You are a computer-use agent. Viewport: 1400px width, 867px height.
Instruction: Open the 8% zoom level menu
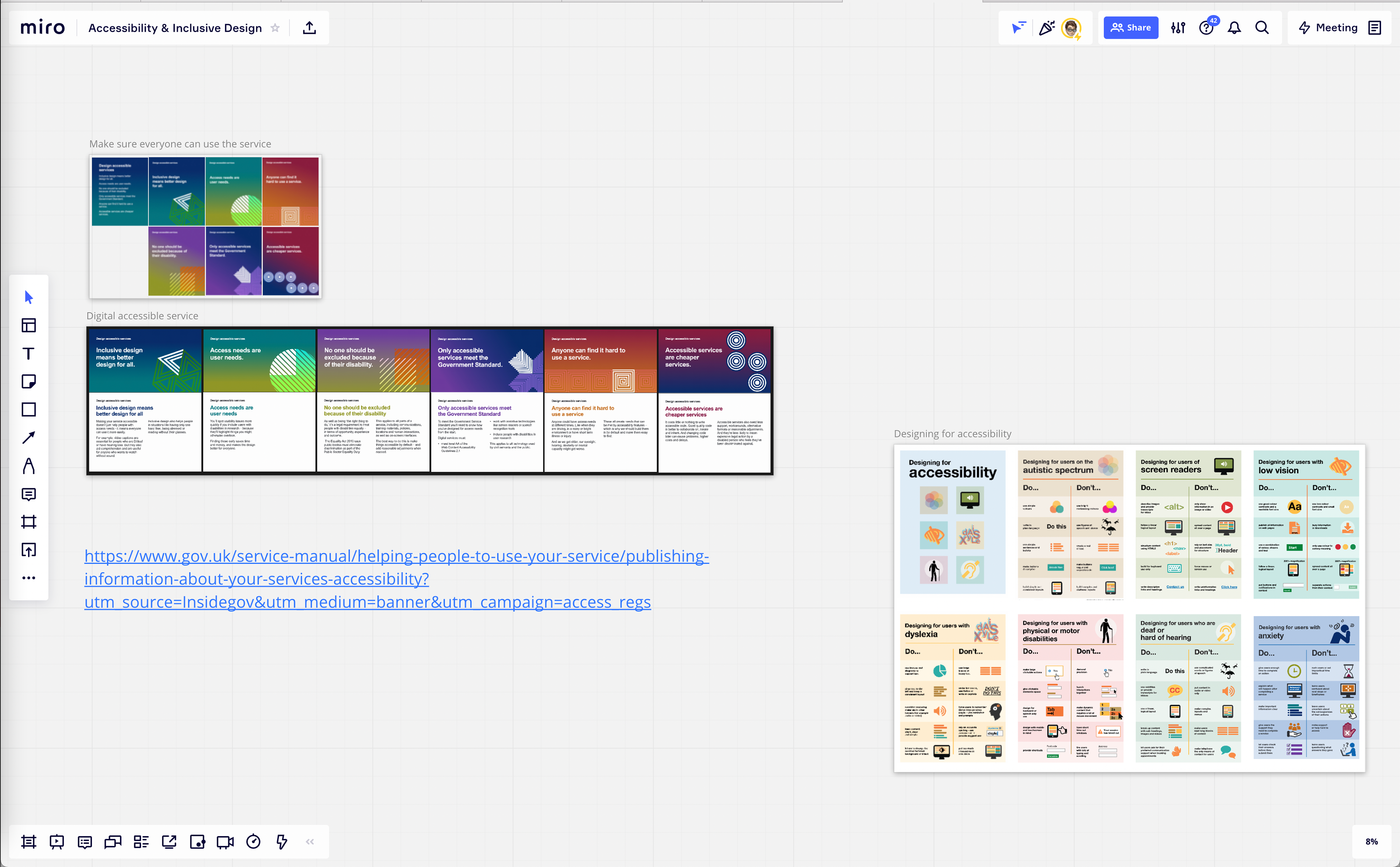pos(1371,842)
